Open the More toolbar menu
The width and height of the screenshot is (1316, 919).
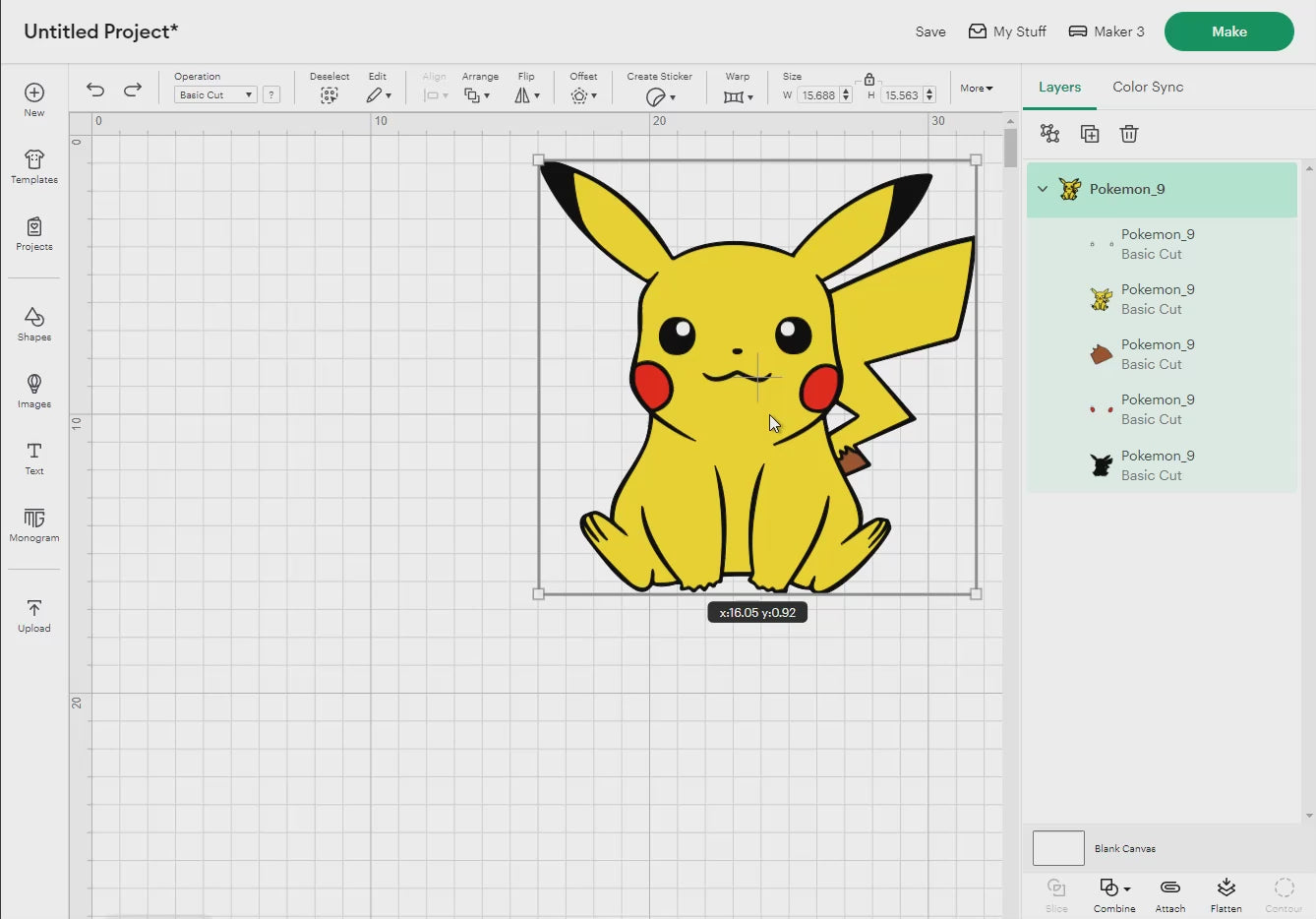pos(977,89)
